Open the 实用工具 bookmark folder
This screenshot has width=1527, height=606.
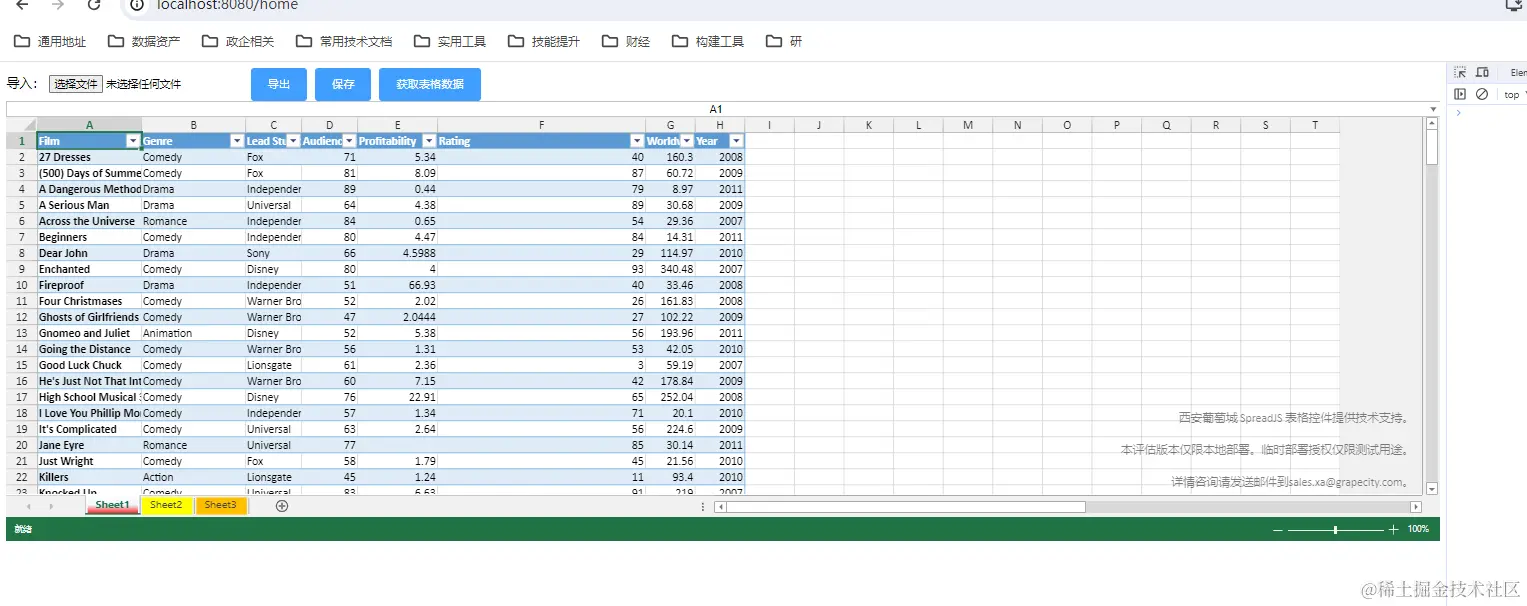point(450,41)
